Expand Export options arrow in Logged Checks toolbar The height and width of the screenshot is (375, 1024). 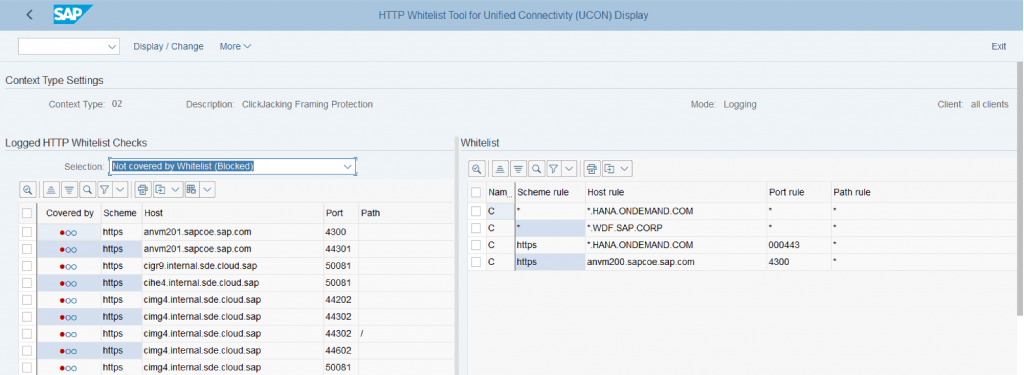point(176,190)
